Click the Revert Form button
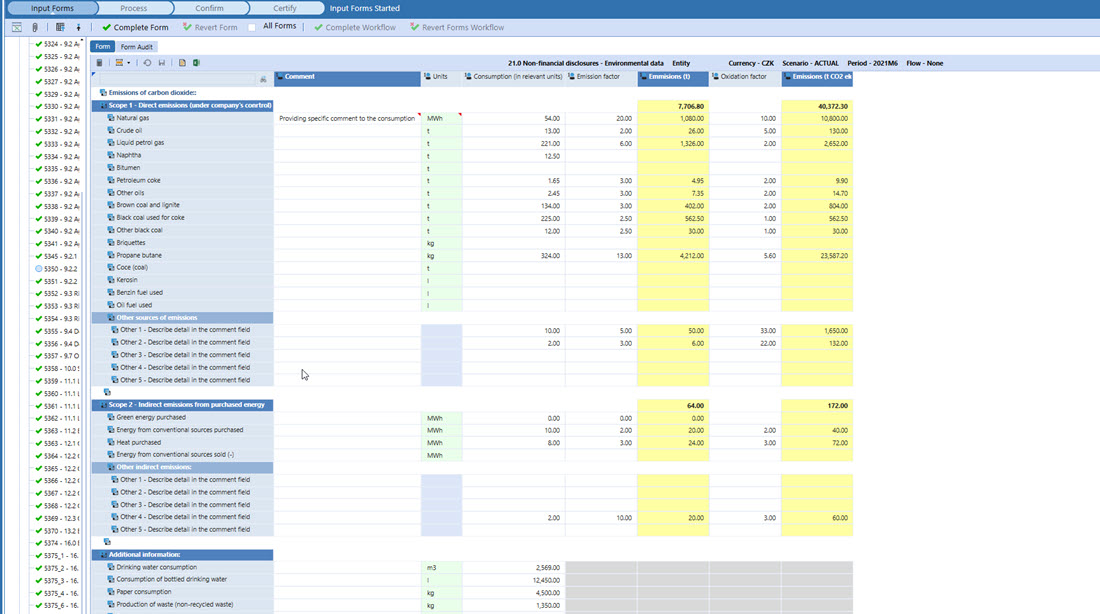The image size is (1100, 614). (x=210, y=27)
